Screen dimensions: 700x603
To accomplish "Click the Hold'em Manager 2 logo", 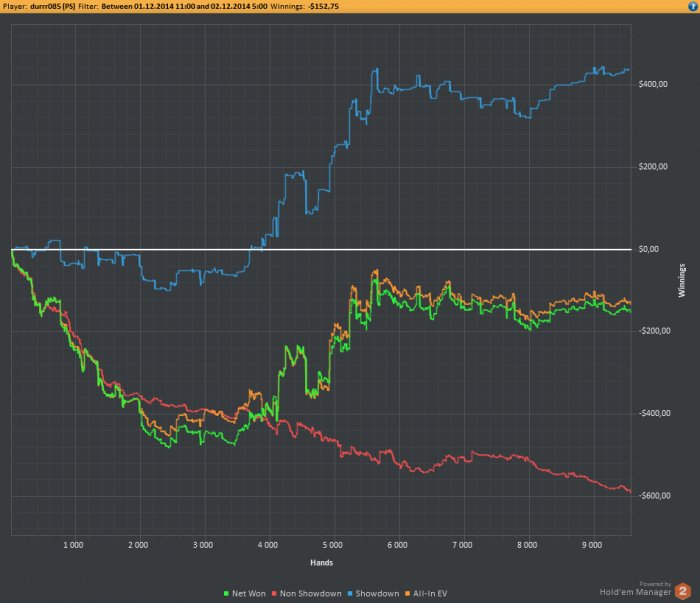I will tap(683, 591).
